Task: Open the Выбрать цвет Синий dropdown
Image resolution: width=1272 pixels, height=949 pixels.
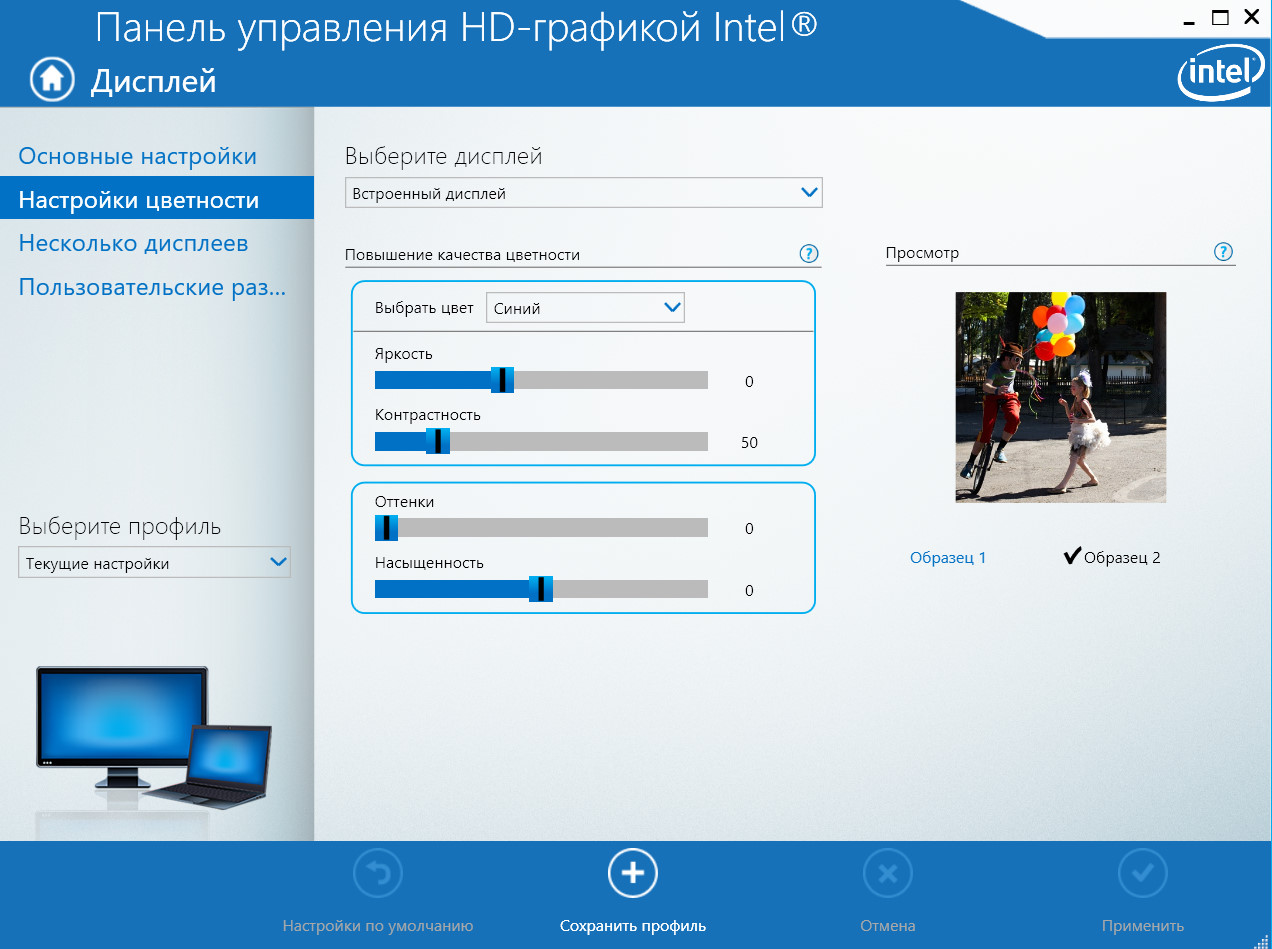Action: 585,308
